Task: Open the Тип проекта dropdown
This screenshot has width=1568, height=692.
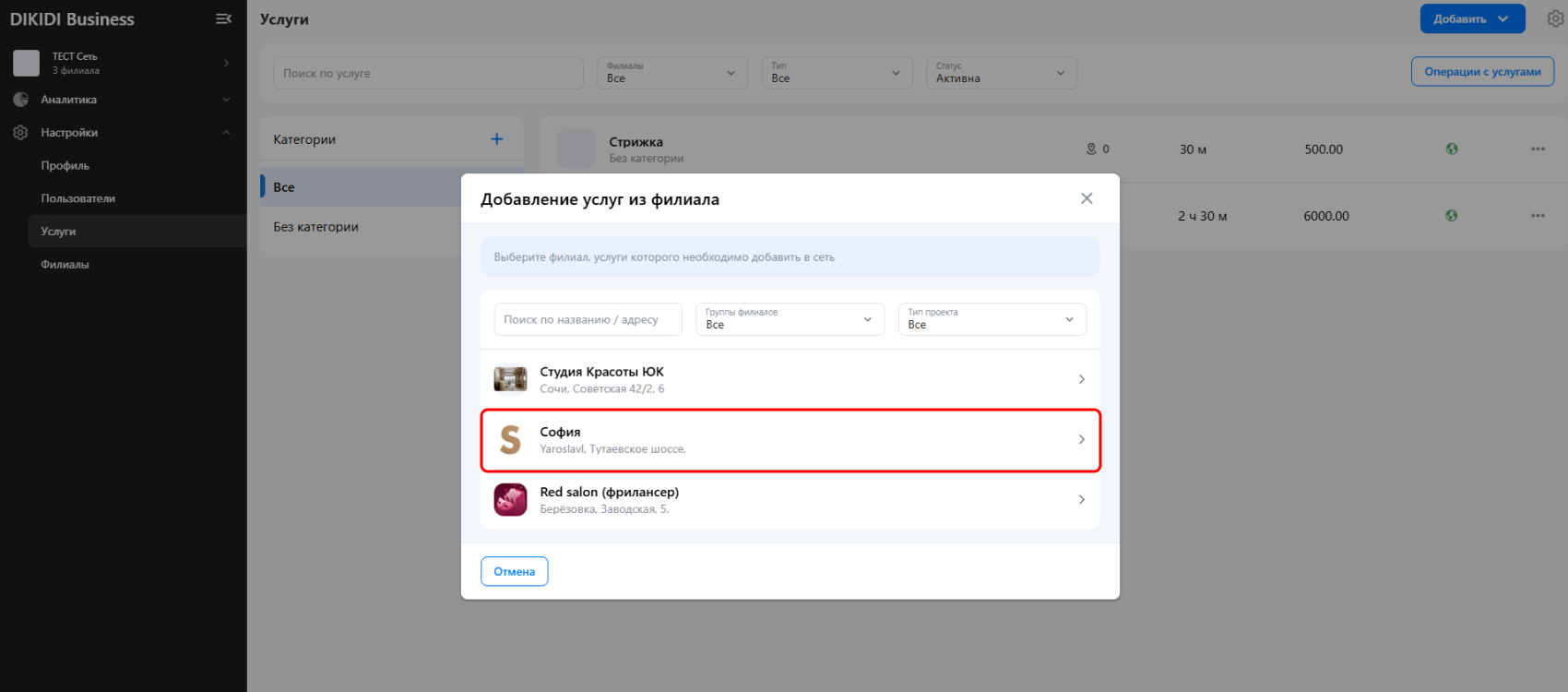Action: tap(992, 319)
